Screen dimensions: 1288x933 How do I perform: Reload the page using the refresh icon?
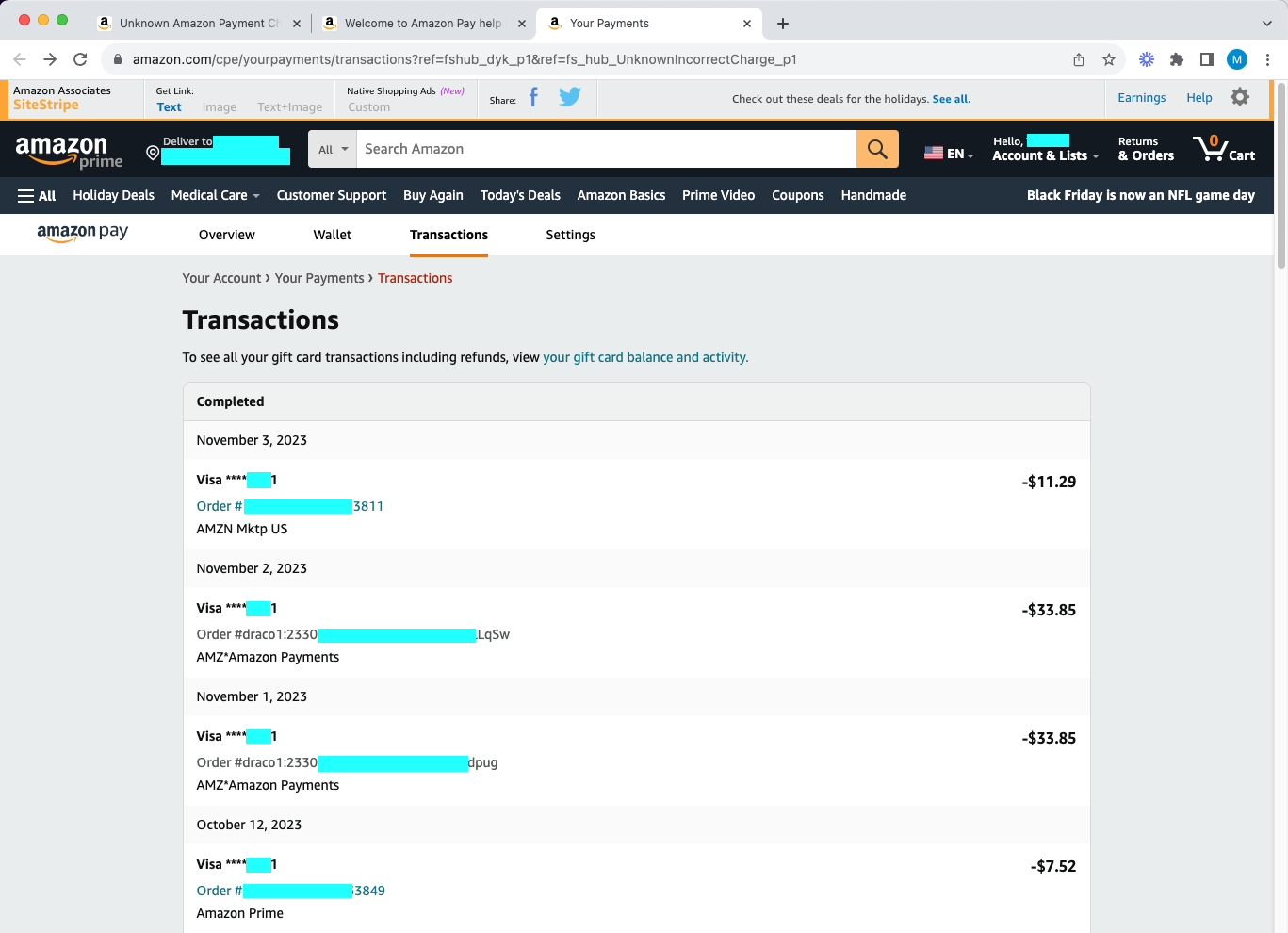coord(80,59)
